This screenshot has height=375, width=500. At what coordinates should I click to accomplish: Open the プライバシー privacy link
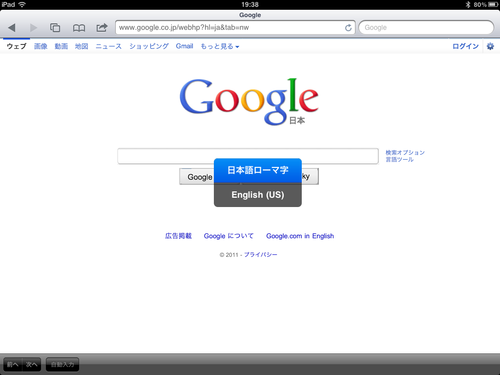(260, 255)
